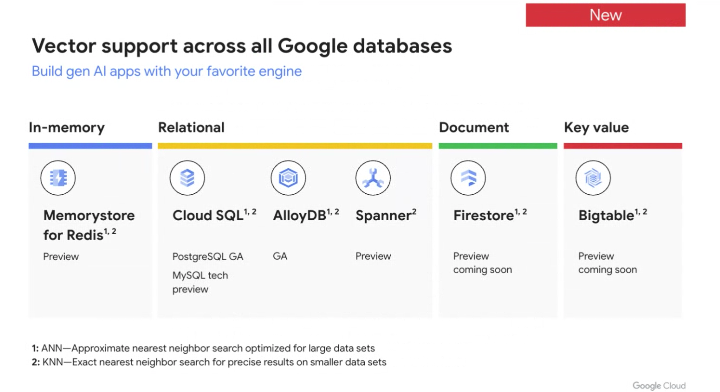Click the Memorystore for Redis icon
This screenshot has width=720, height=392.
(58, 178)
